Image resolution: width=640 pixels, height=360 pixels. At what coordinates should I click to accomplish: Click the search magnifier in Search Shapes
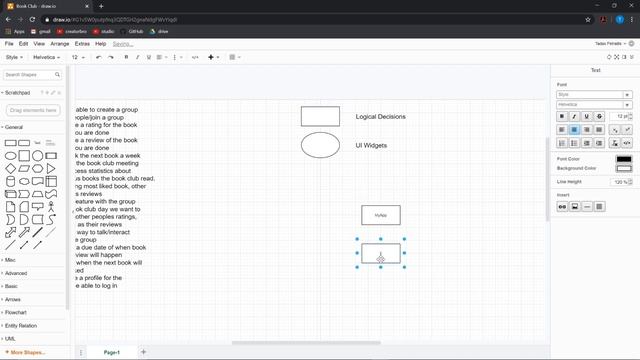click(57, 75)
